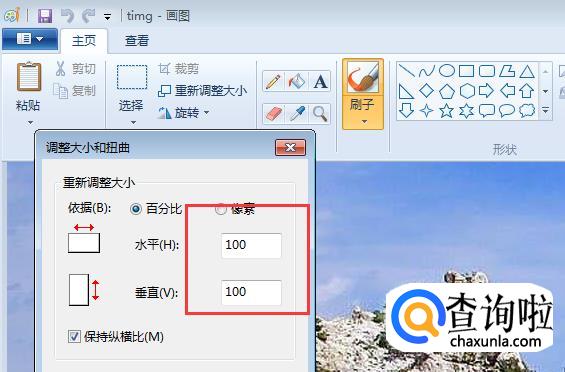Screen dimensions: 565x372
Task: Select the Pencil tool
Action: [273, 81]
